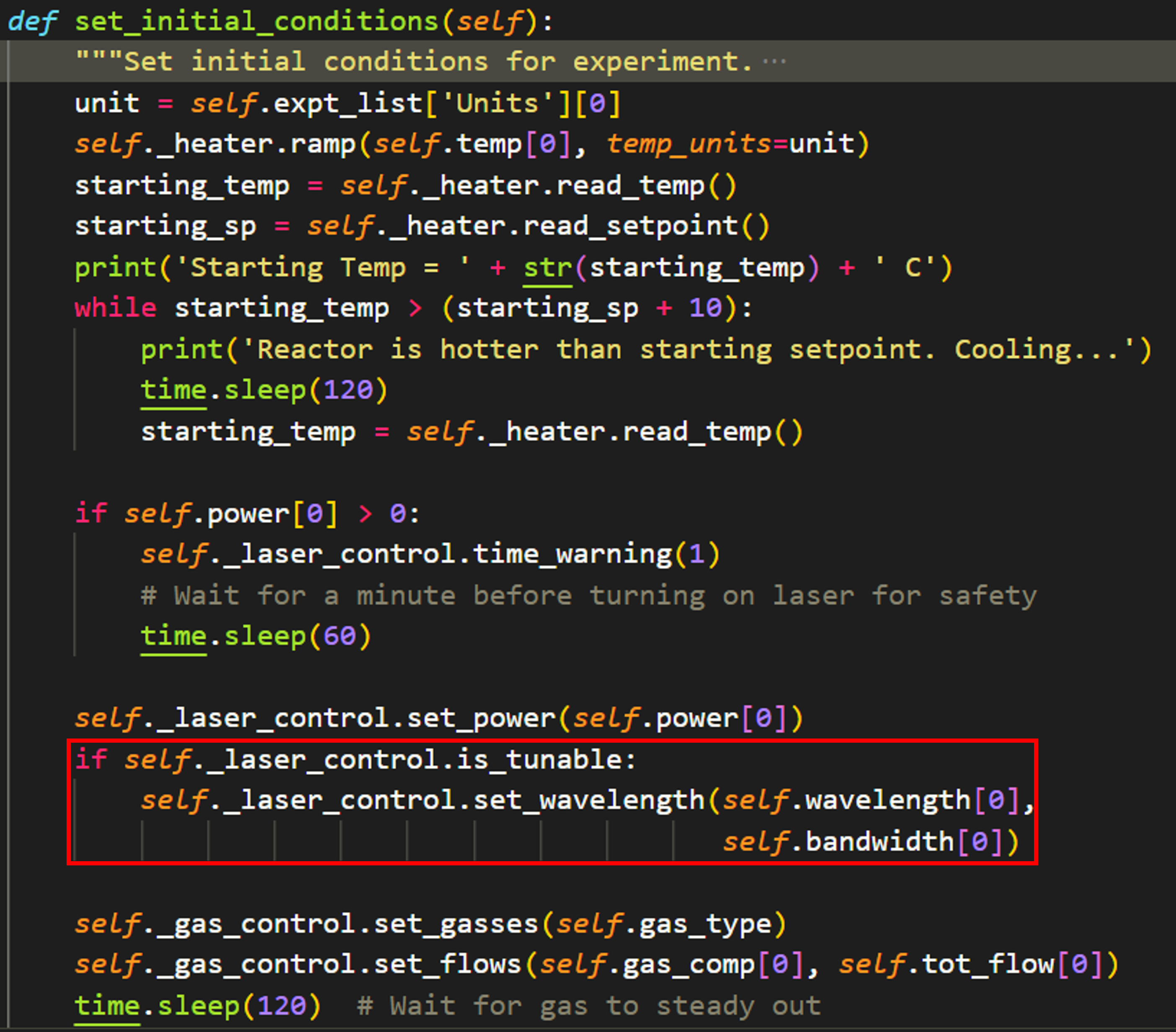Click the time.sleep(60) call
The width and height of the screenshot is (1176, 1032).
tap(256, 637)
